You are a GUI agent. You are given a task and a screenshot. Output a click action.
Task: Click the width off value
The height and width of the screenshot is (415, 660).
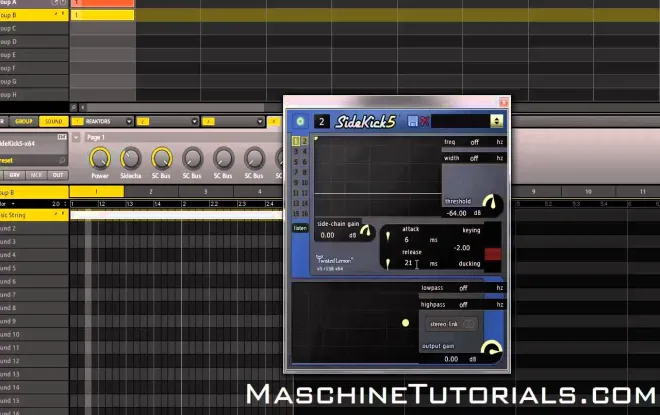click(x=474, y=158)
